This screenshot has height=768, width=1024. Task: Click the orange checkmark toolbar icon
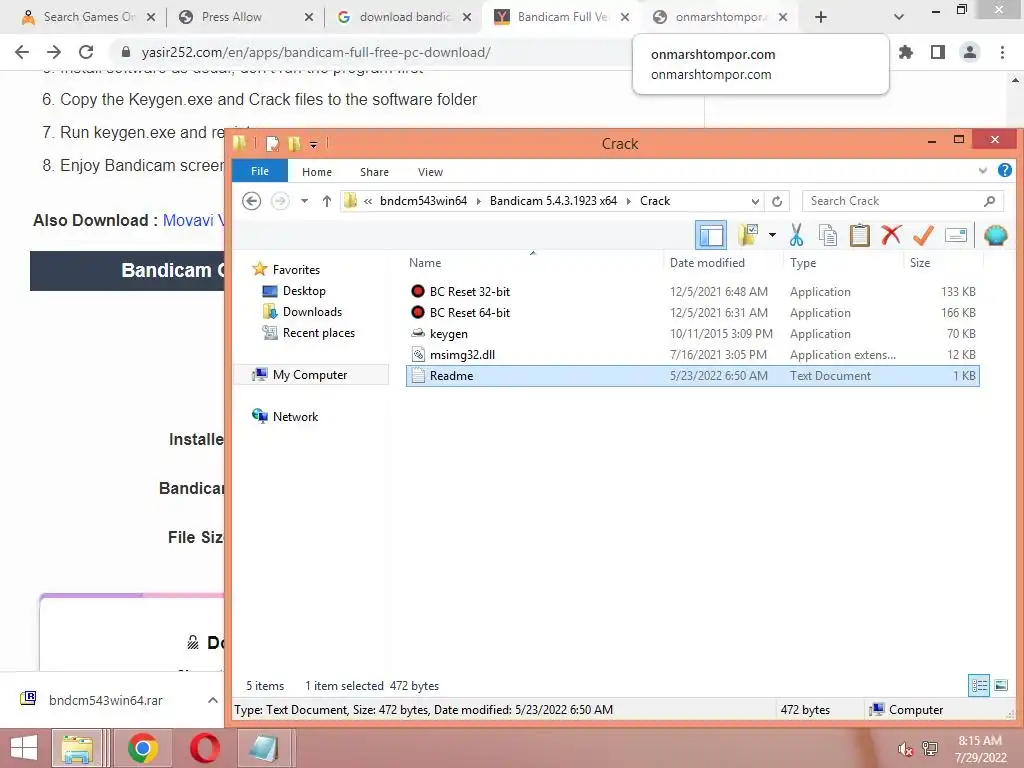923,235
